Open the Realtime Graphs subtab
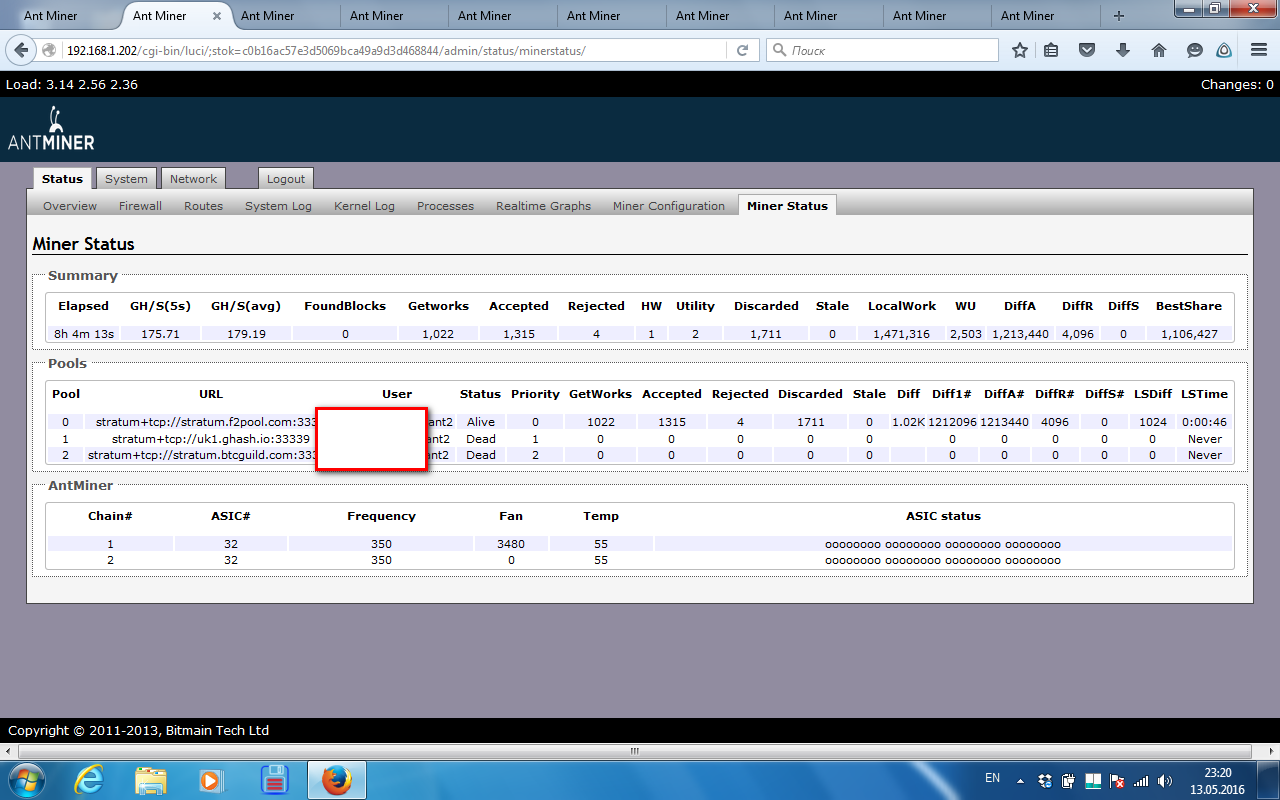 coord(543,206)
